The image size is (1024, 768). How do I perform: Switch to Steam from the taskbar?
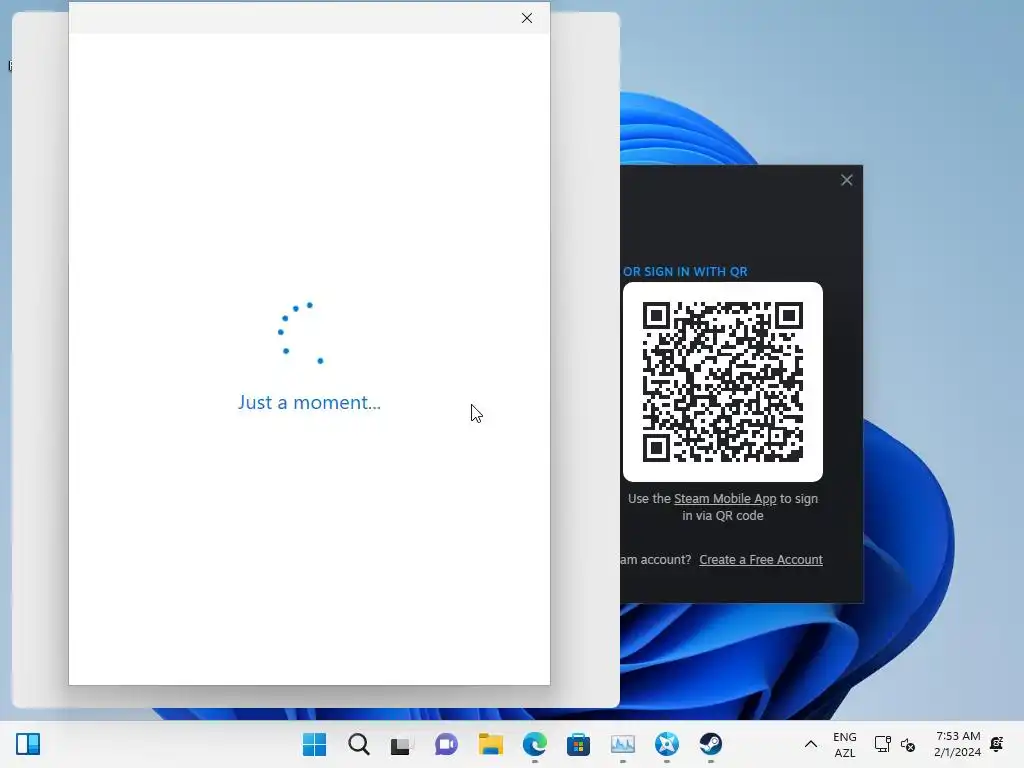711,744
